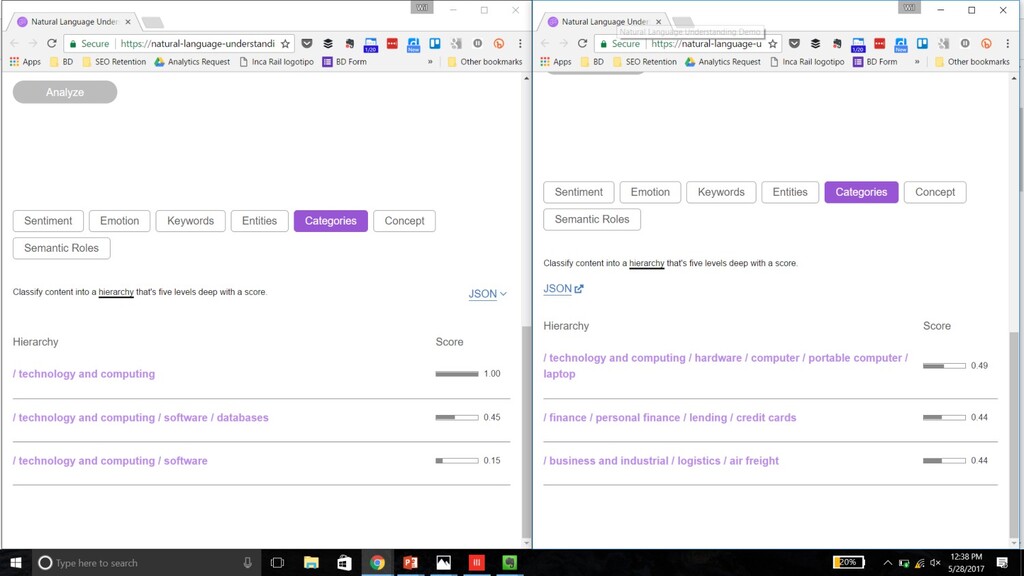Click left window address bar URL
The image size is (1024, 576).
tap(197, 44)
